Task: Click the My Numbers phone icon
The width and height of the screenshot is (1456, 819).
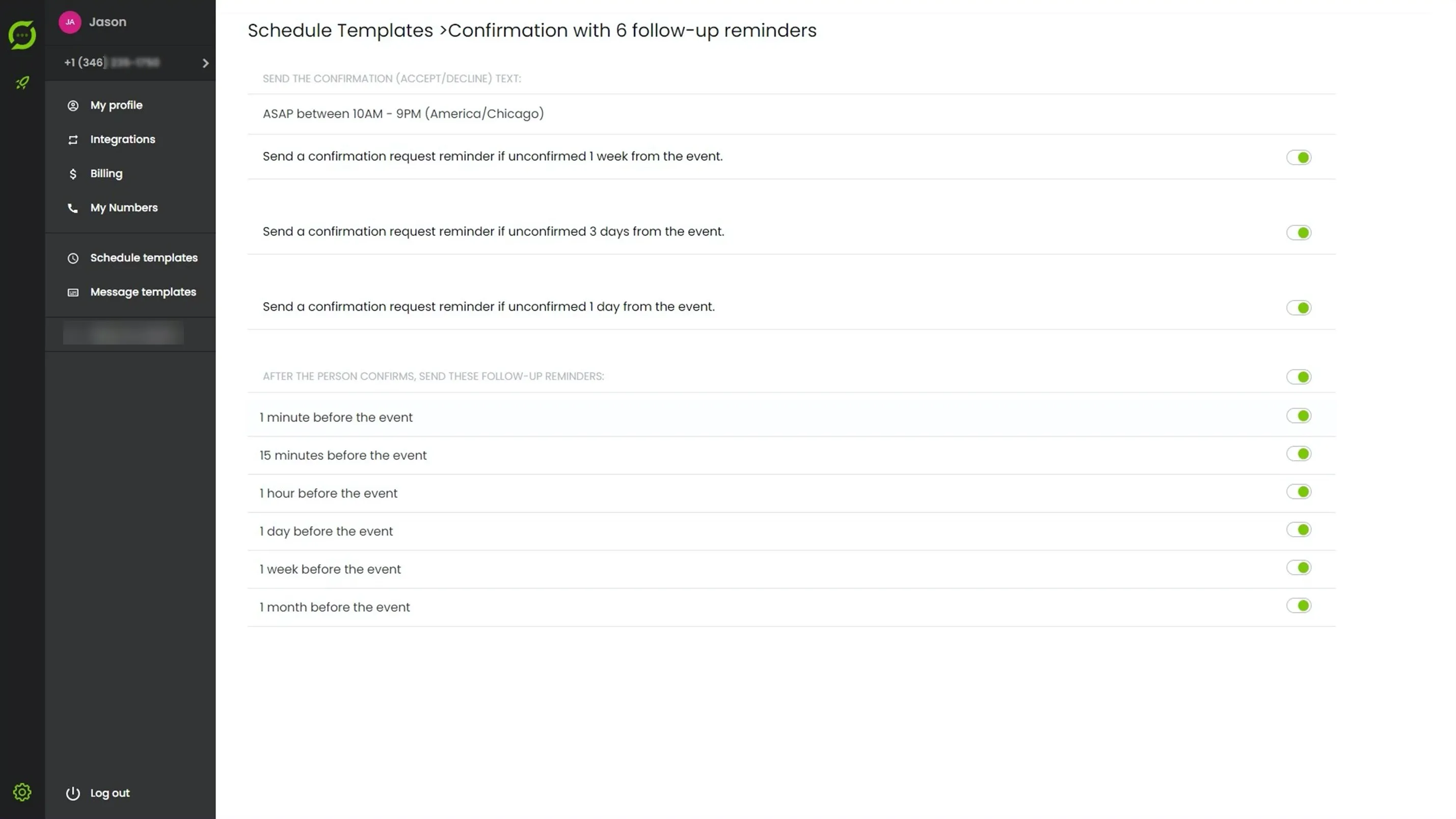Action: pos(73,208)
